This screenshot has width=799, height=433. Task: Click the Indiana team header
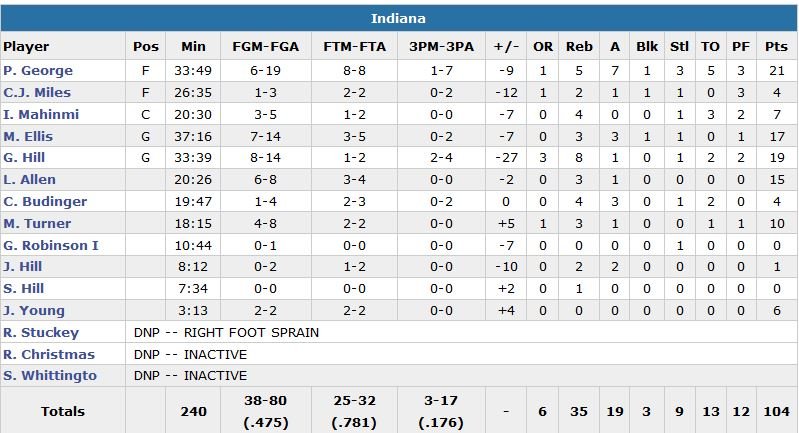click(x=399, y=19)
